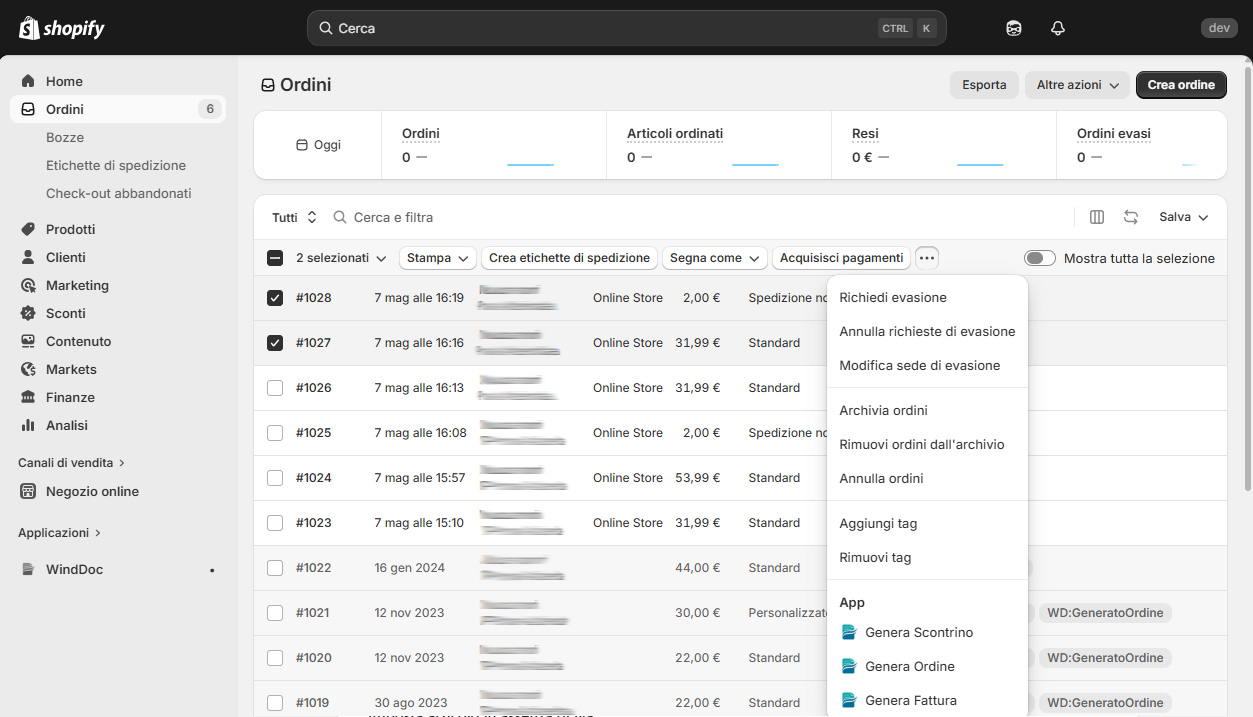This screenshot has height=717, width=1253.
Task: Click the Negozio online store icon
Action: point(28,491)
